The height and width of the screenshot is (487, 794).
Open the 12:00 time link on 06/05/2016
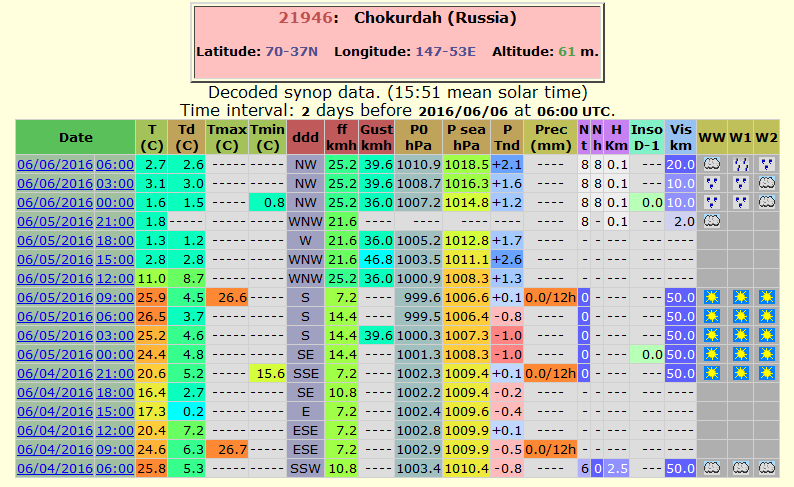tap(115, 278)
